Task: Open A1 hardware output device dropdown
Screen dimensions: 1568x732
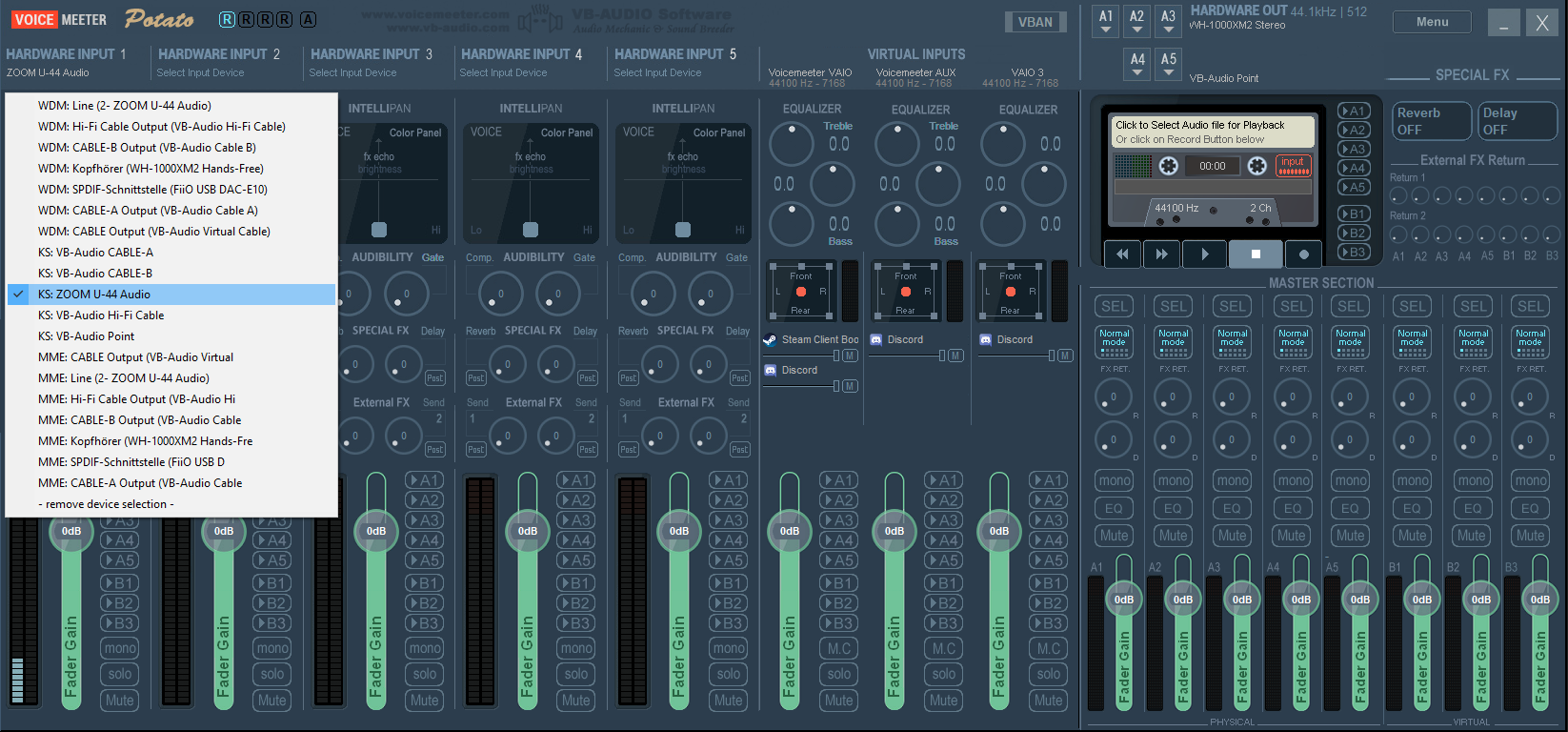Action: [x=1106, y=22]
